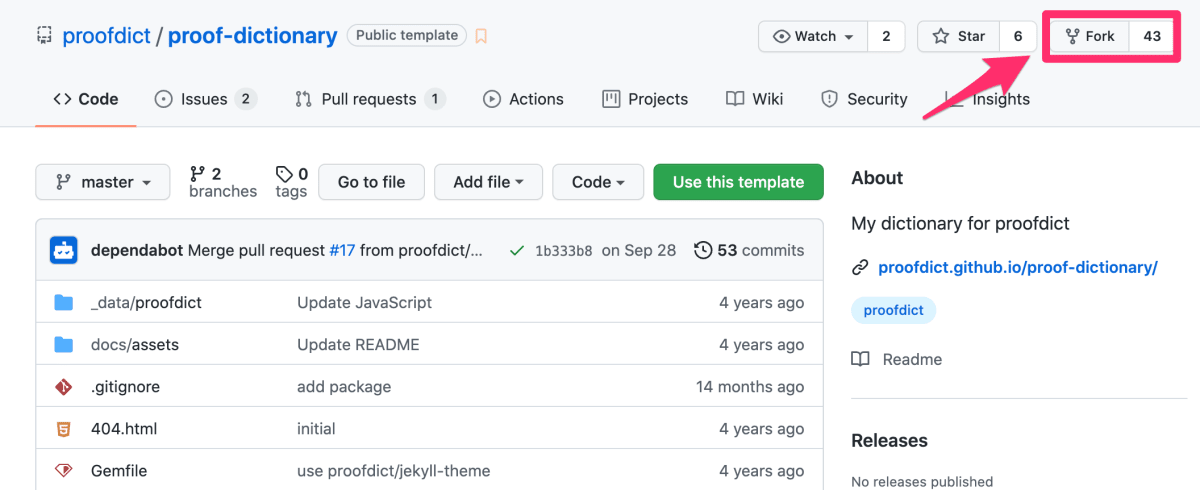Click the orange bookmark icon beside Public template
Viewport: 1200px width, 490px height.
pos(481,36)
